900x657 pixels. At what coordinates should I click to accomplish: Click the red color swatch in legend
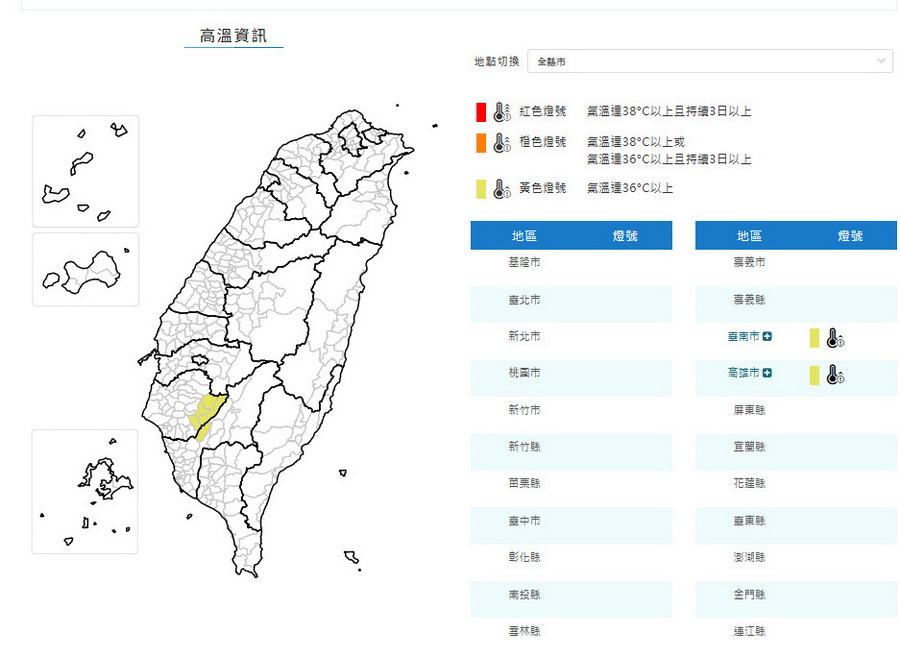[x=481, y=112]
